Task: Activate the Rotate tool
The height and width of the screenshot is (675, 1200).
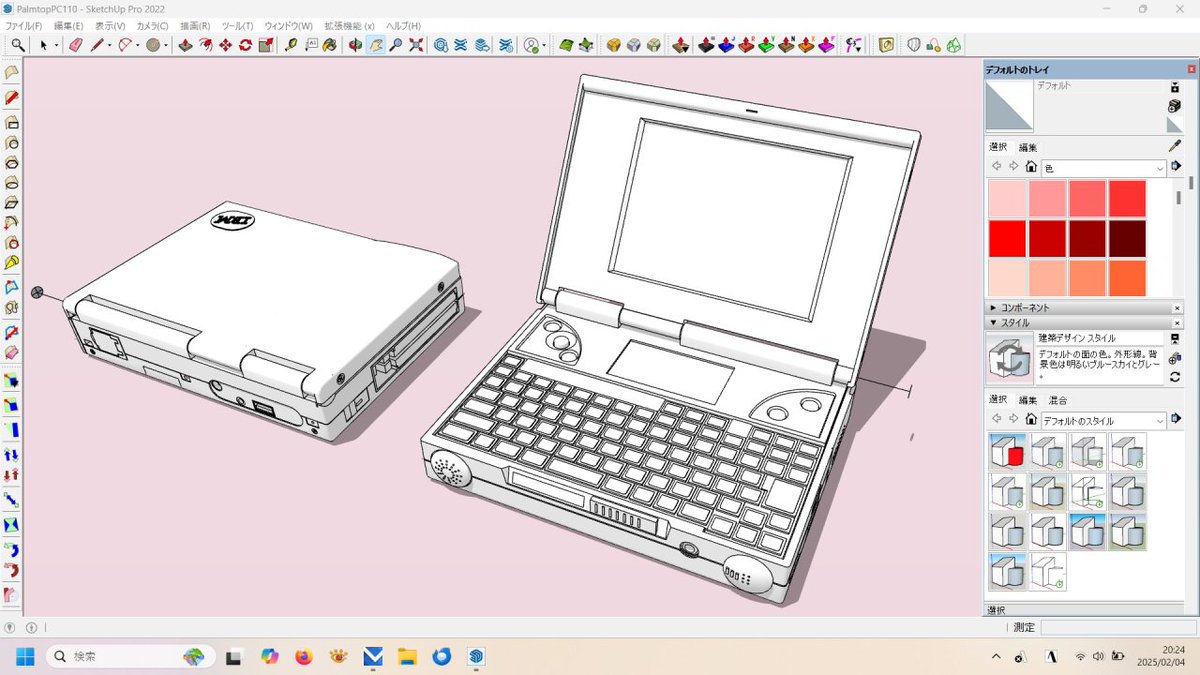Action: [x=245, y=45]
